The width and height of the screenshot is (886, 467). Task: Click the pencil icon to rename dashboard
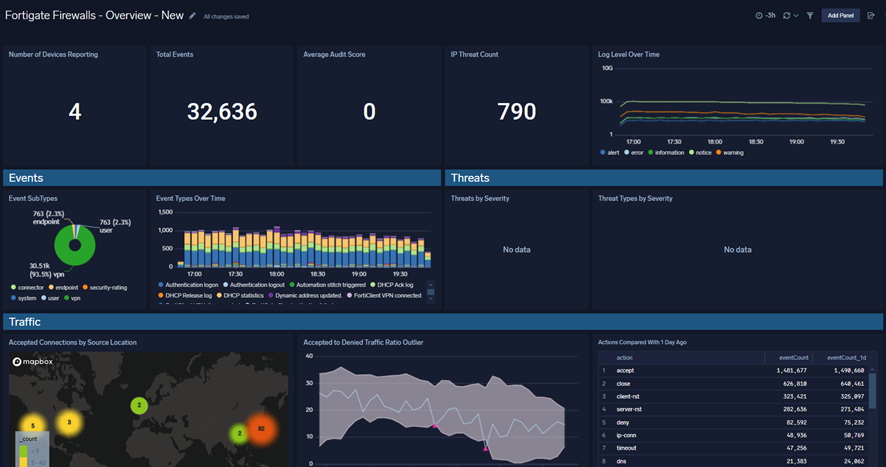[193, 16]
